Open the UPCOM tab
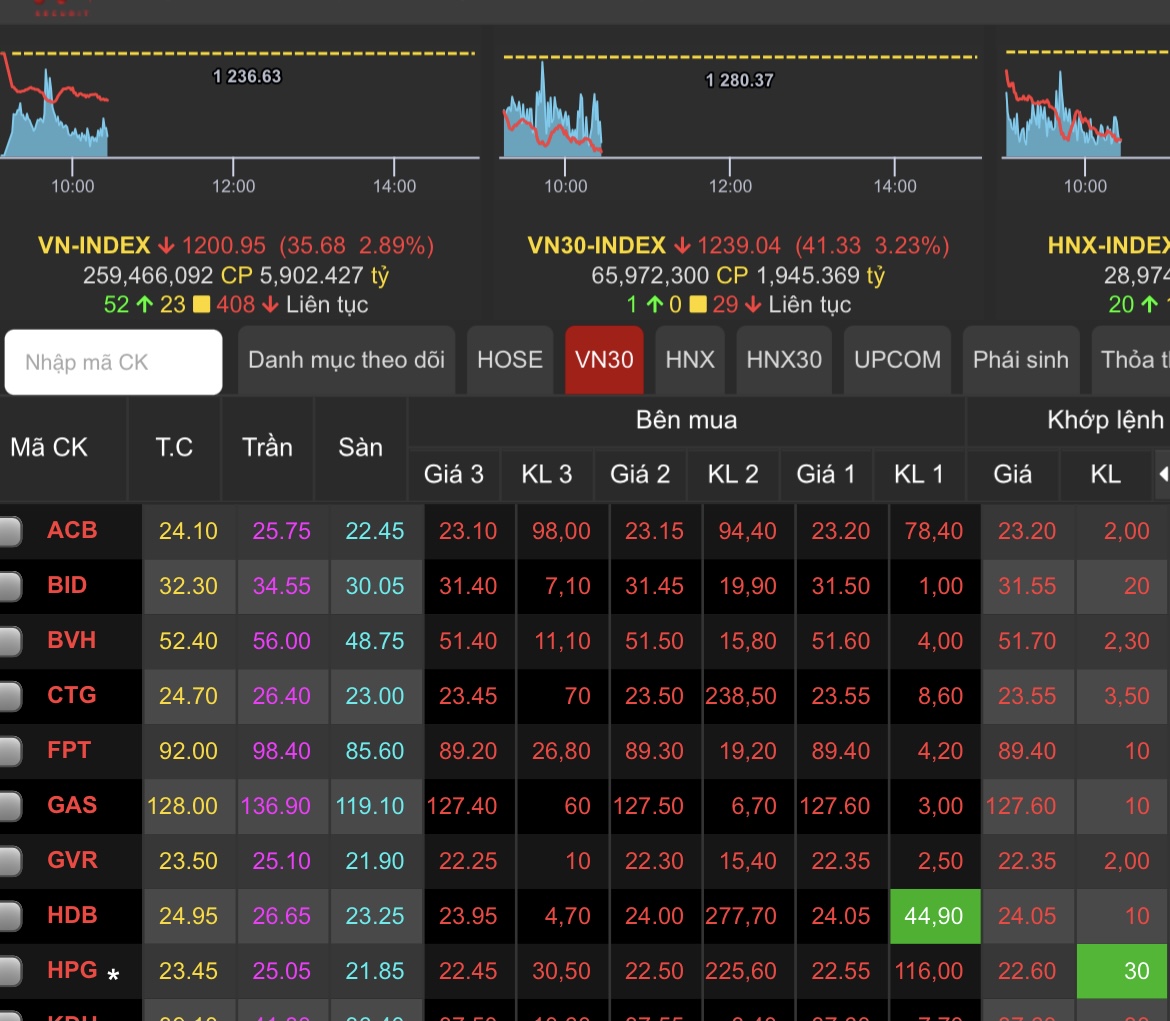This screenshot has height=1021, width=1170. (898, 360)
